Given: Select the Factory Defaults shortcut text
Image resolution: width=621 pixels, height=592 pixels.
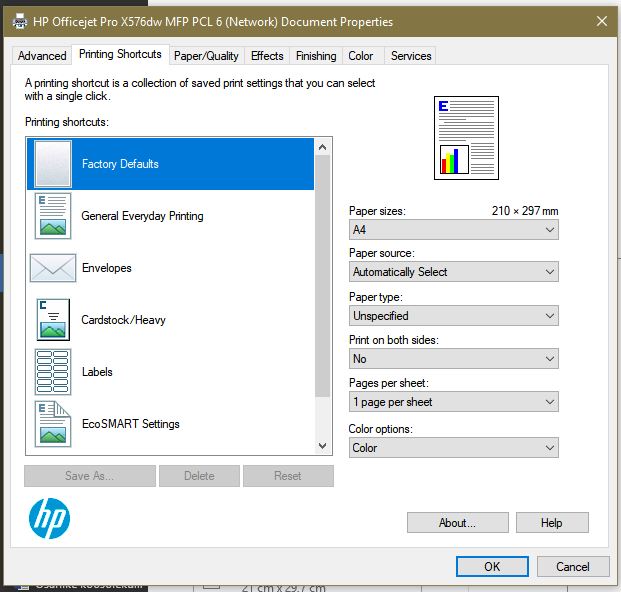Looking at the screenshot, I should pos(120,164).
